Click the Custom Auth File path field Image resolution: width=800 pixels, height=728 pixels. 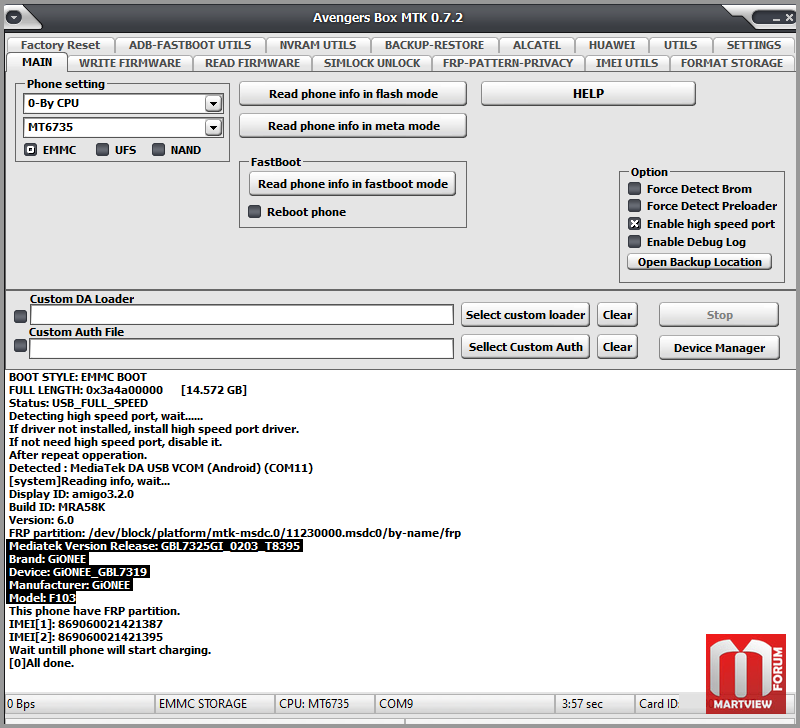(241, 348)
